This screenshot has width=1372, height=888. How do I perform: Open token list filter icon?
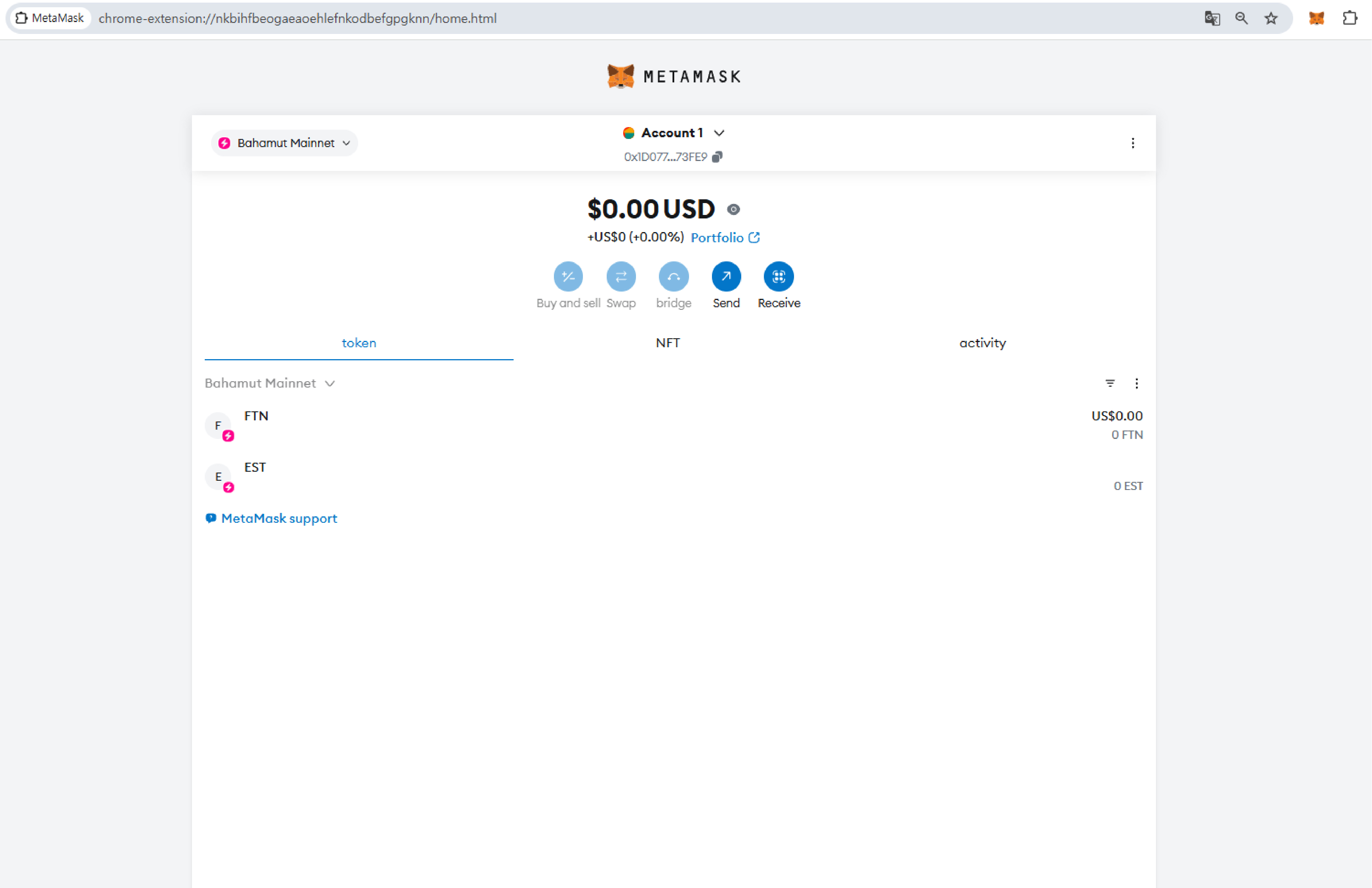(1110, 384)
